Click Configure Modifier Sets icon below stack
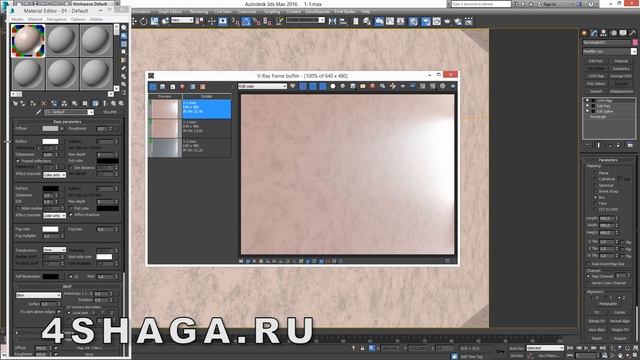 click(x=630, y=145)
